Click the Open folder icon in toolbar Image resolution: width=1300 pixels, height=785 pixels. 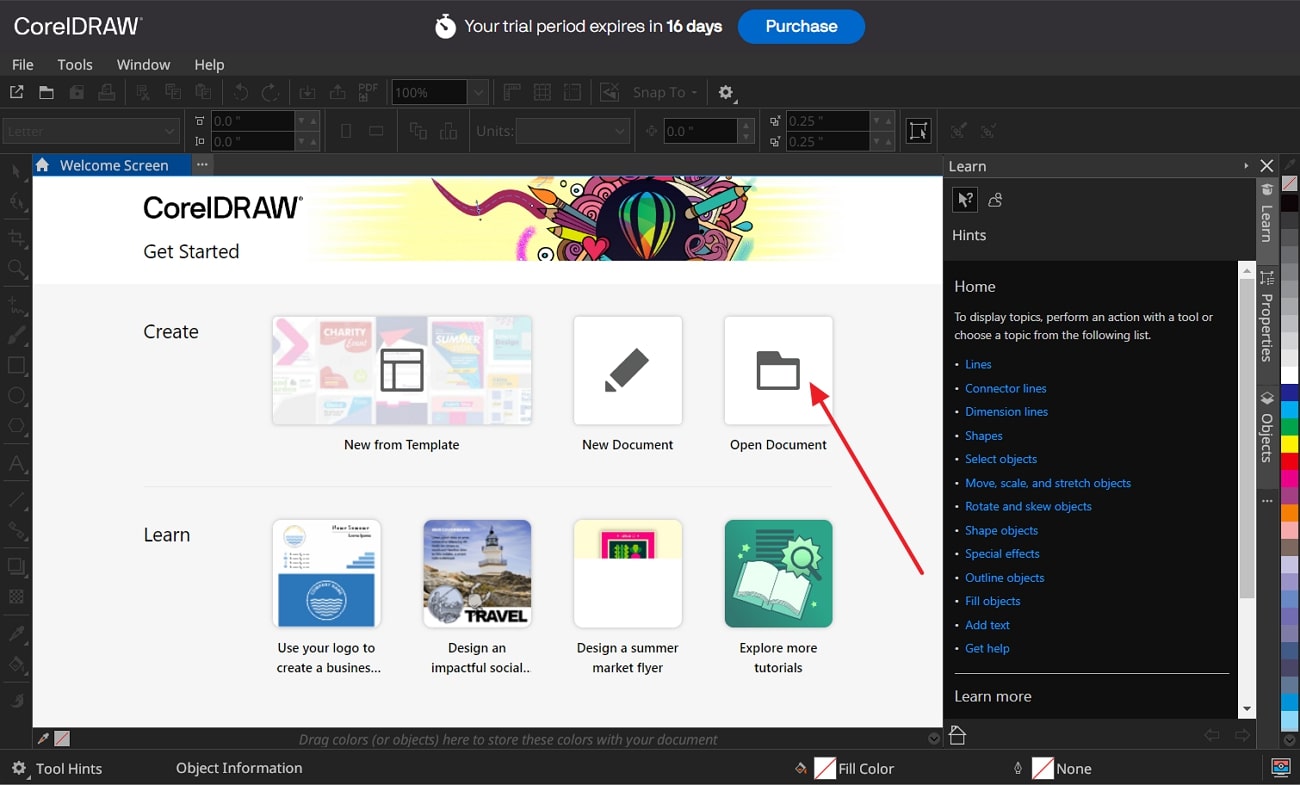[x=46, y=92]
